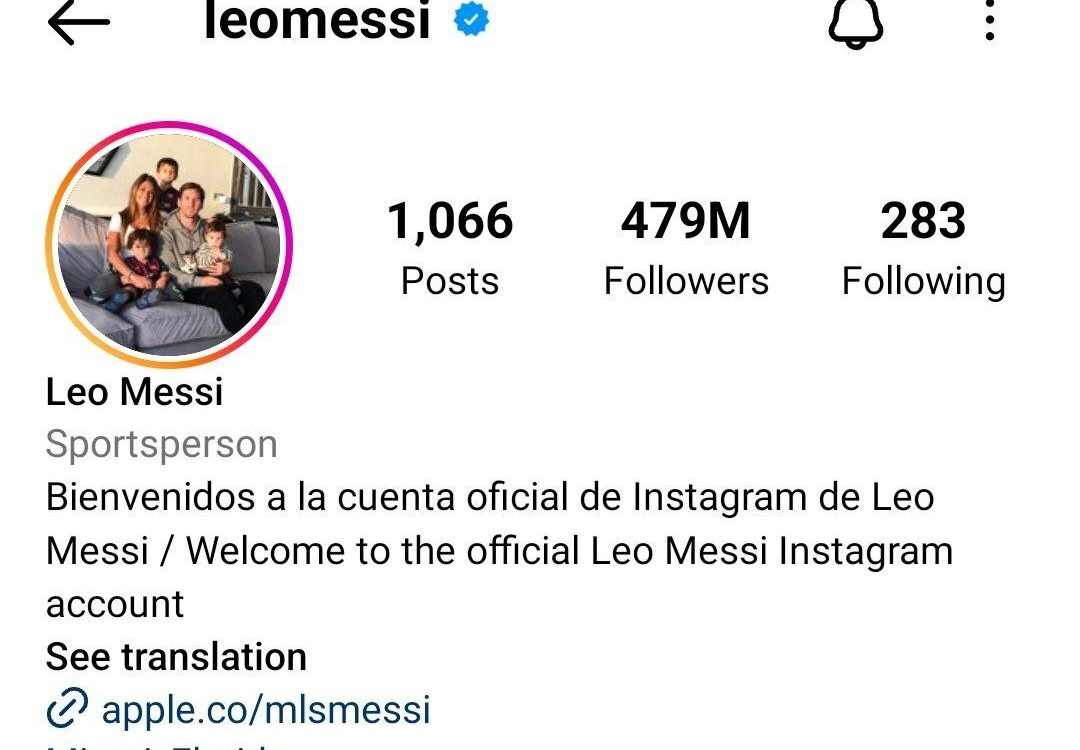View story from the profile picture
This screenshot has width=1080, height=750.
pyautogui.click(x=169, y=244)
